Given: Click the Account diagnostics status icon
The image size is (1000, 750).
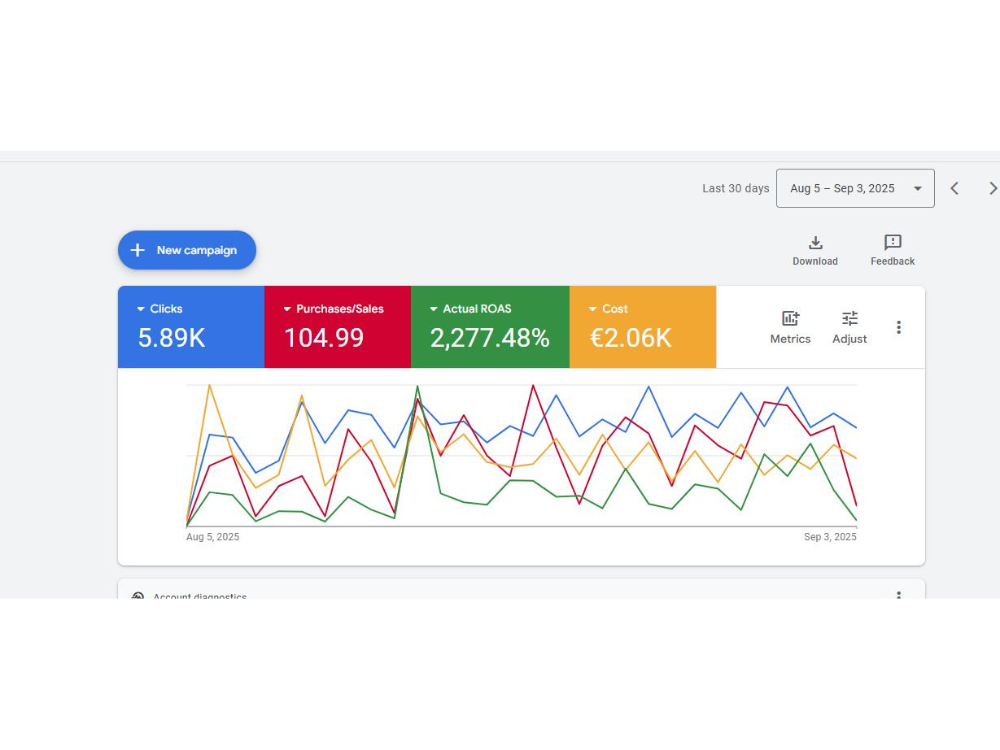Looking at the screenshot, I should [x=137, y=596].
